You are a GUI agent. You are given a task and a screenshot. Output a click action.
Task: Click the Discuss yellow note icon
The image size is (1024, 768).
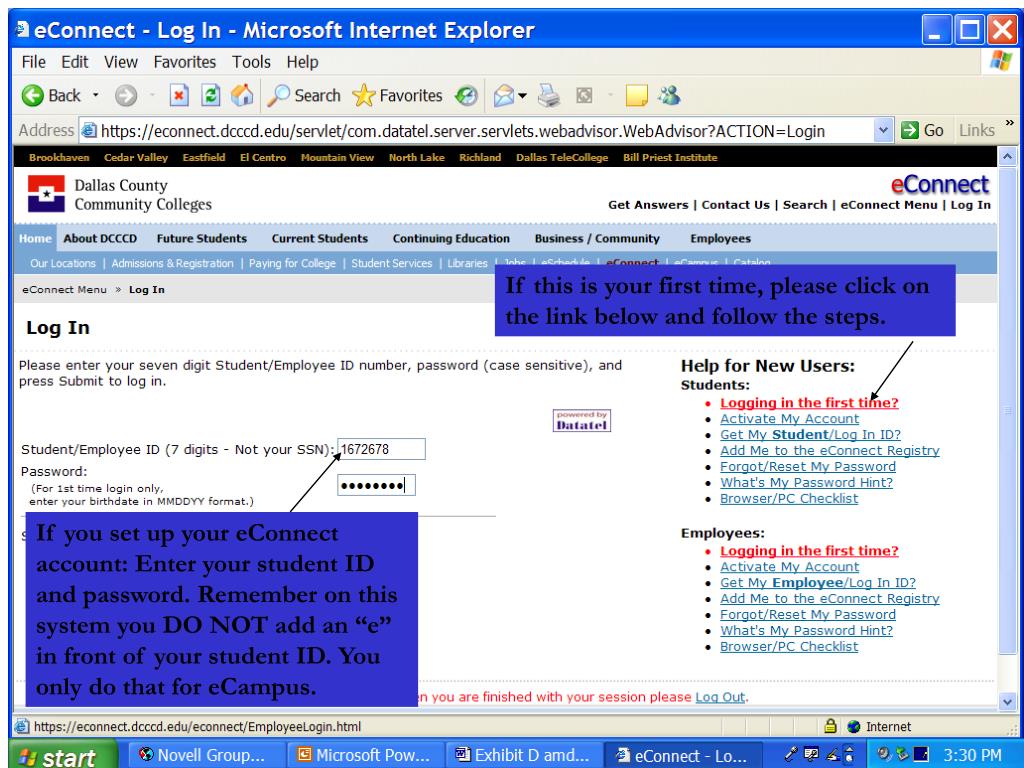[x=636, y=96]
